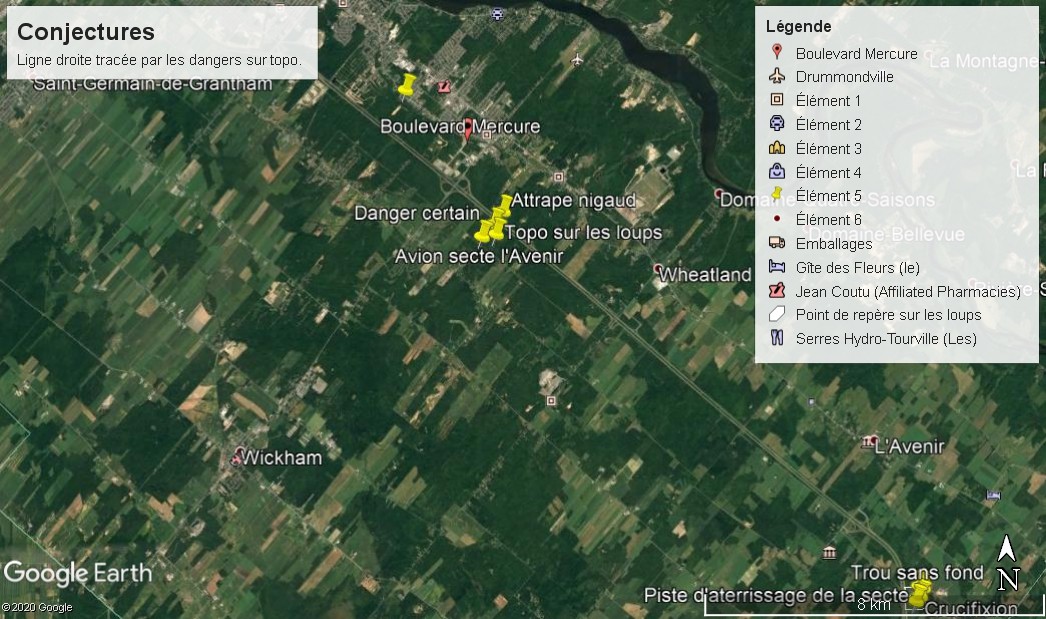The width and height of the screenshot is (1046, 619).
Task: Click the Topo sur les loups label
Action: click(x=583, y=233)
